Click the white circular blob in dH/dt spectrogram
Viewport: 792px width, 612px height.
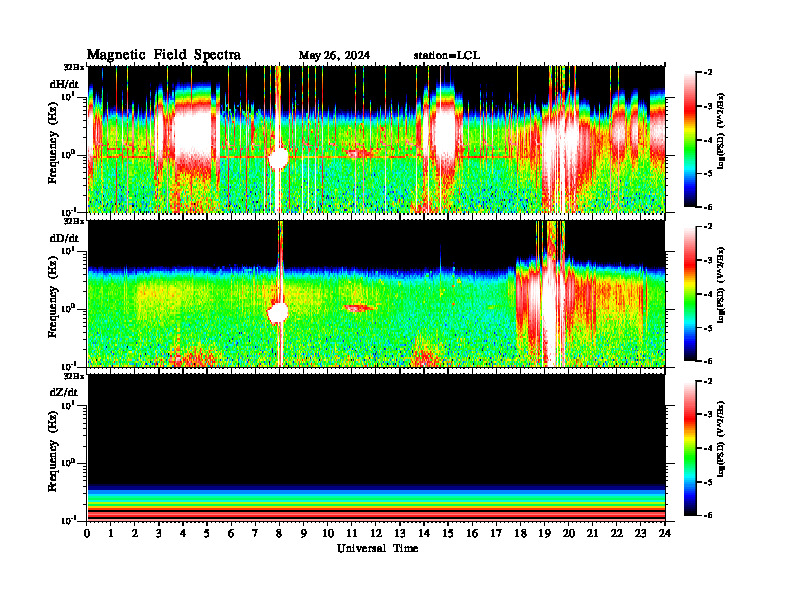(x=278, y=158)
